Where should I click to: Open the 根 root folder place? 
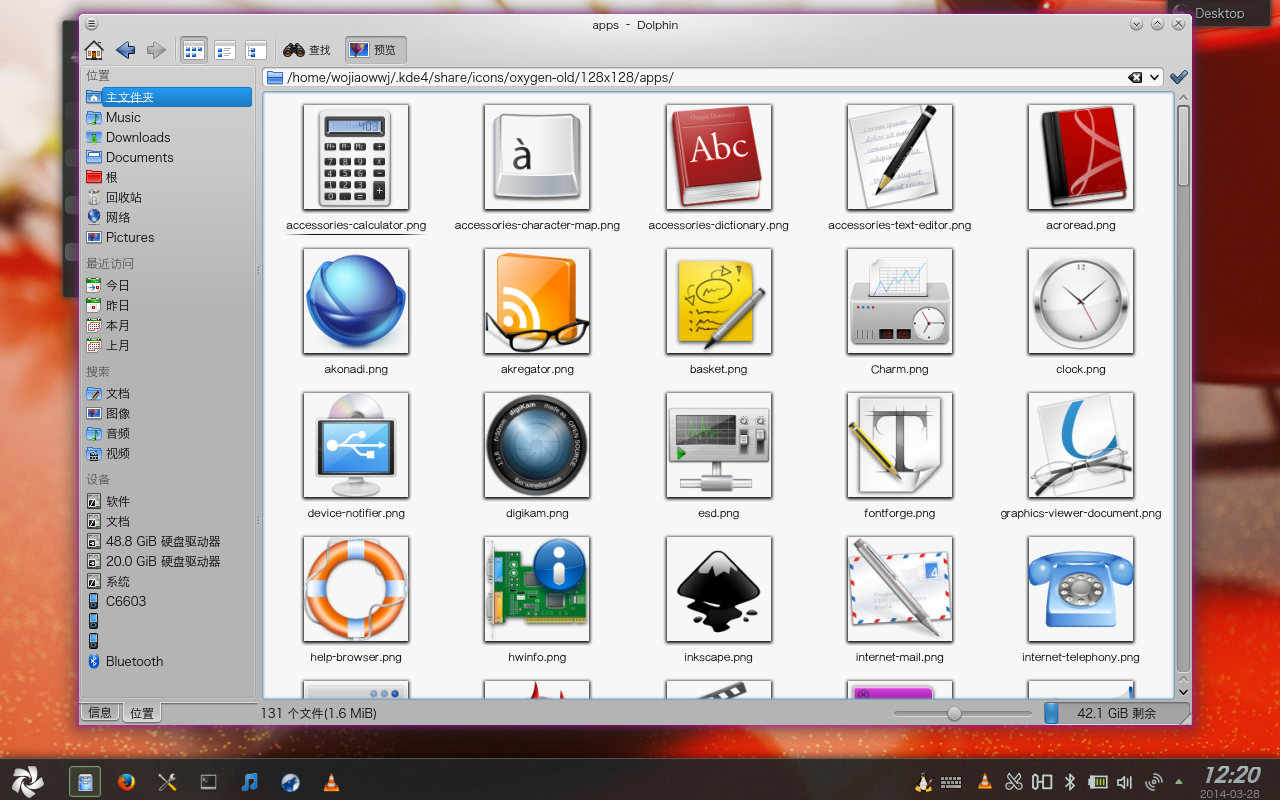point(168,177)
